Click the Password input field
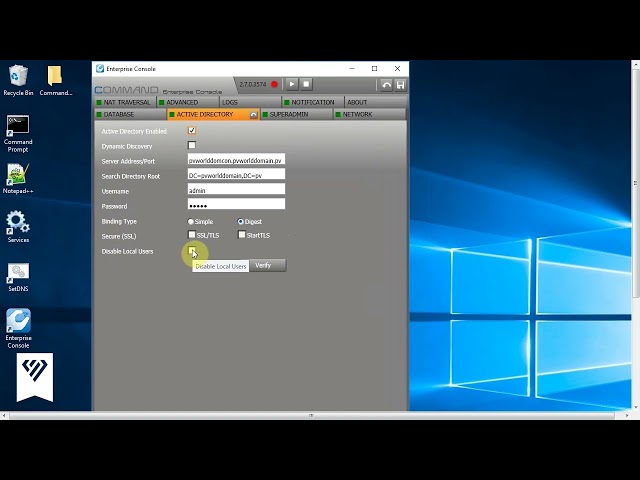Image resolution: width=640 pixels, height=480 pixels. coord(236,204)
